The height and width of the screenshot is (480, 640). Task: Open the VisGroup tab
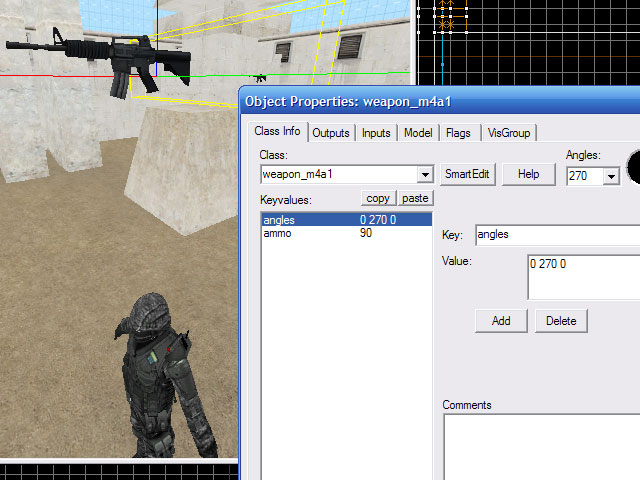(x=509, y=133)
